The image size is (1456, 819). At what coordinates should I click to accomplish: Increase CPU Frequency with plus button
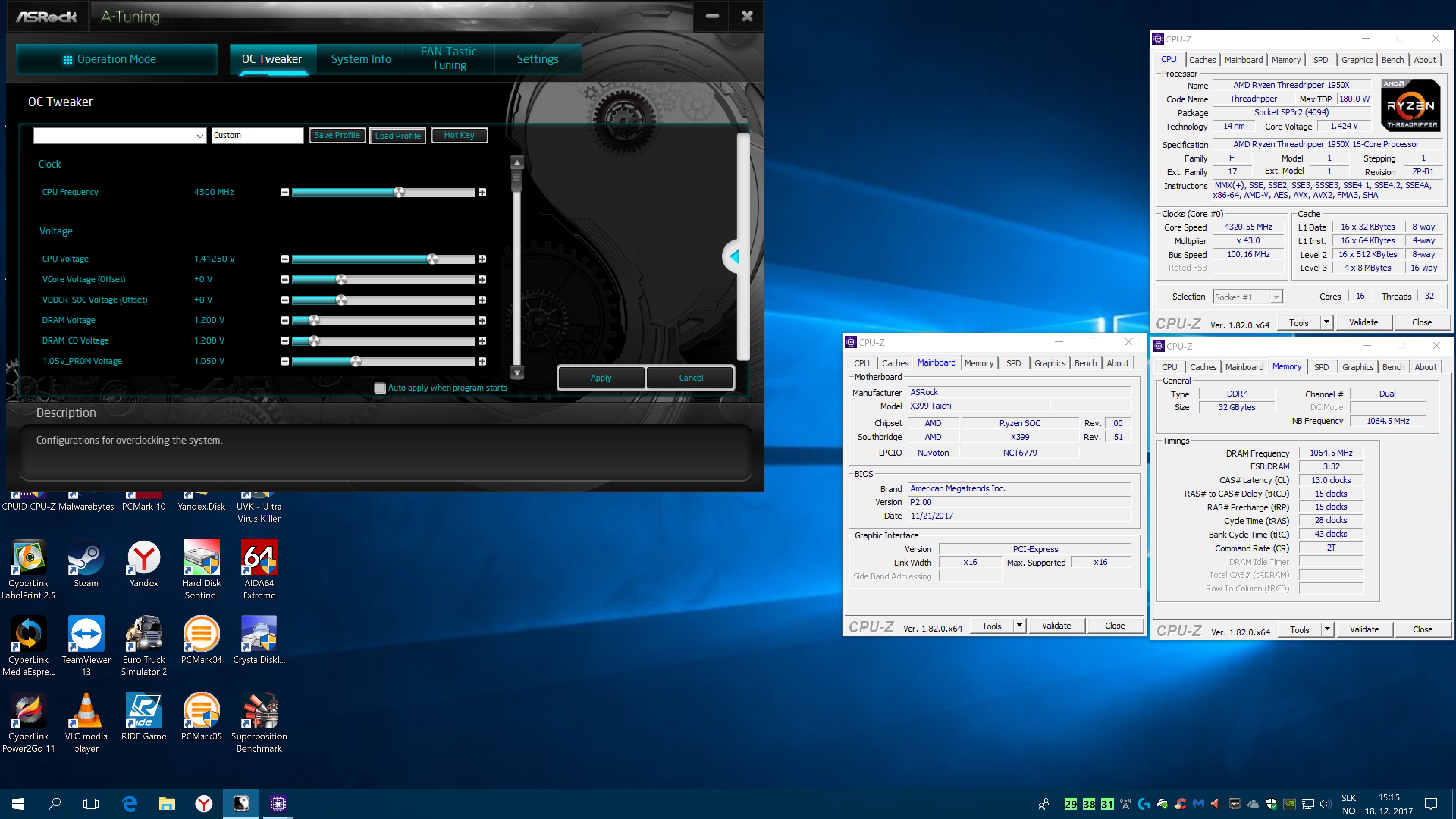pos(482,193)
